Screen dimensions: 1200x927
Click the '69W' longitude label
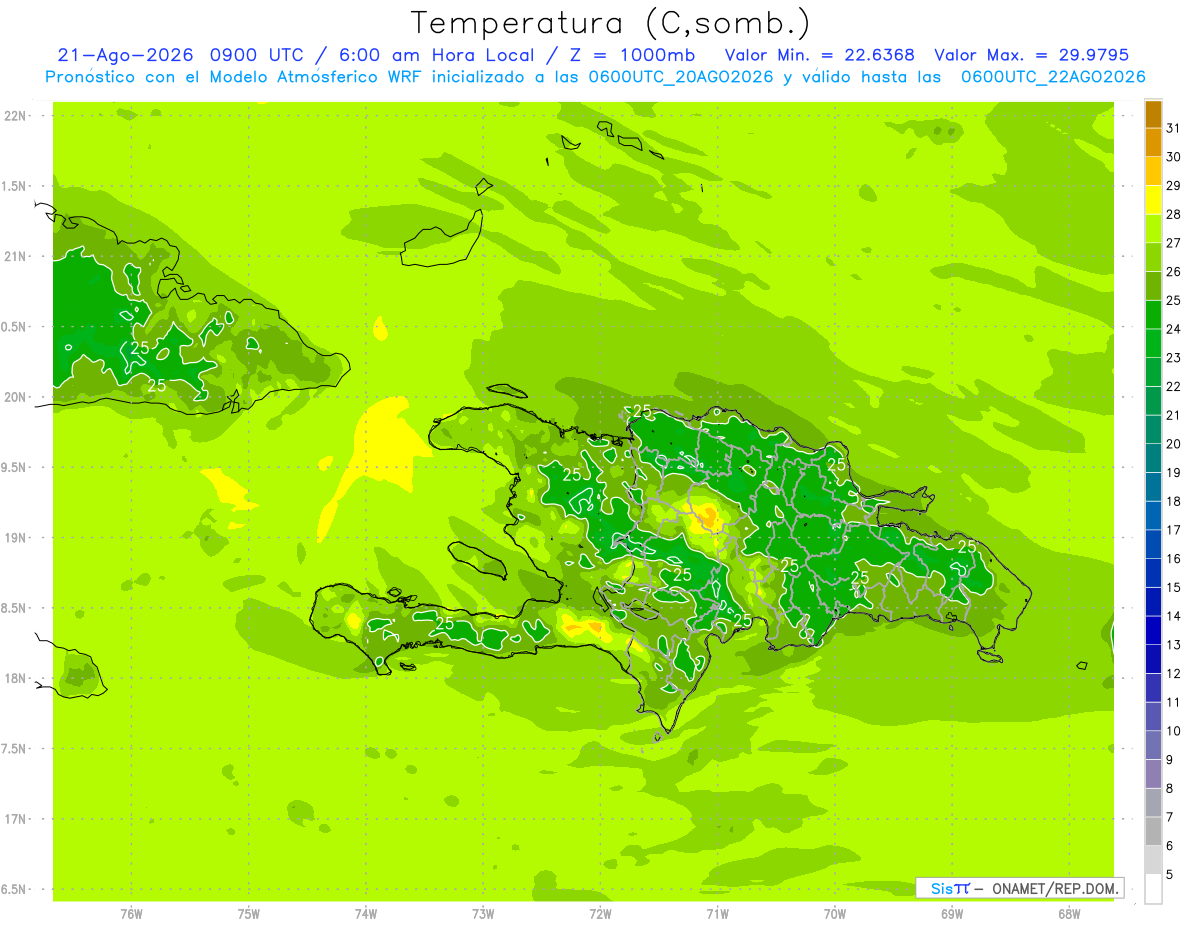(952, 914)
